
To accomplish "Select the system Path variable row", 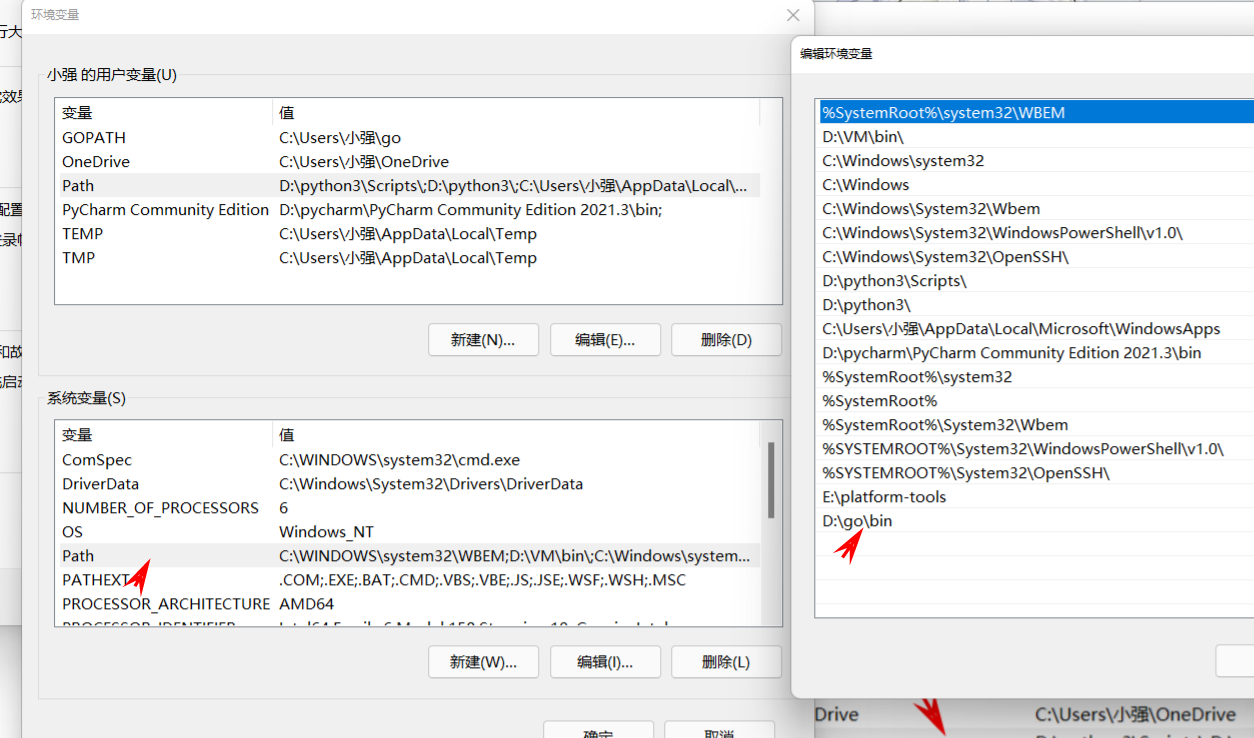I will tap(408, 556).
